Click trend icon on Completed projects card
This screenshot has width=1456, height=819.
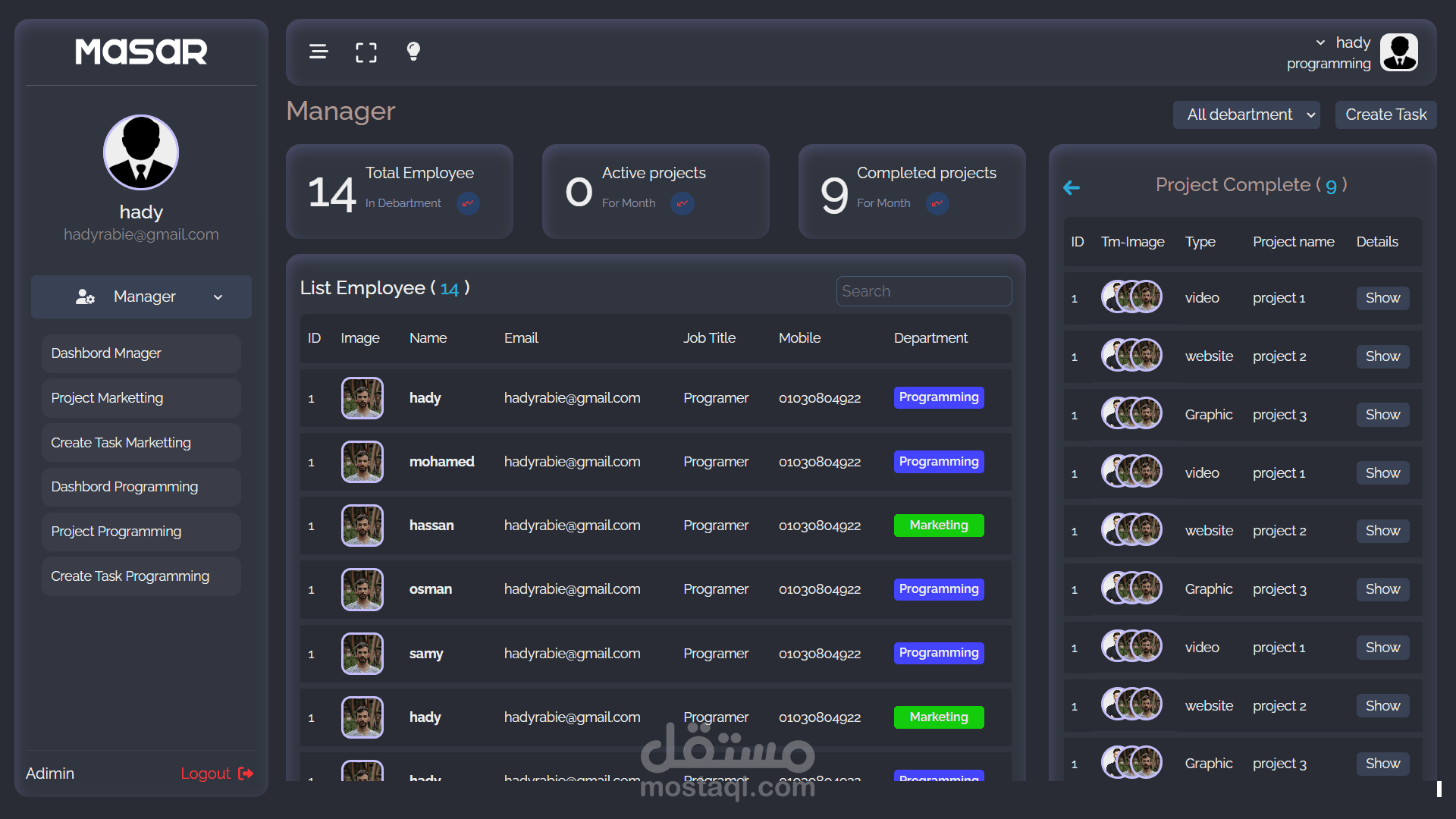point(938,203)
